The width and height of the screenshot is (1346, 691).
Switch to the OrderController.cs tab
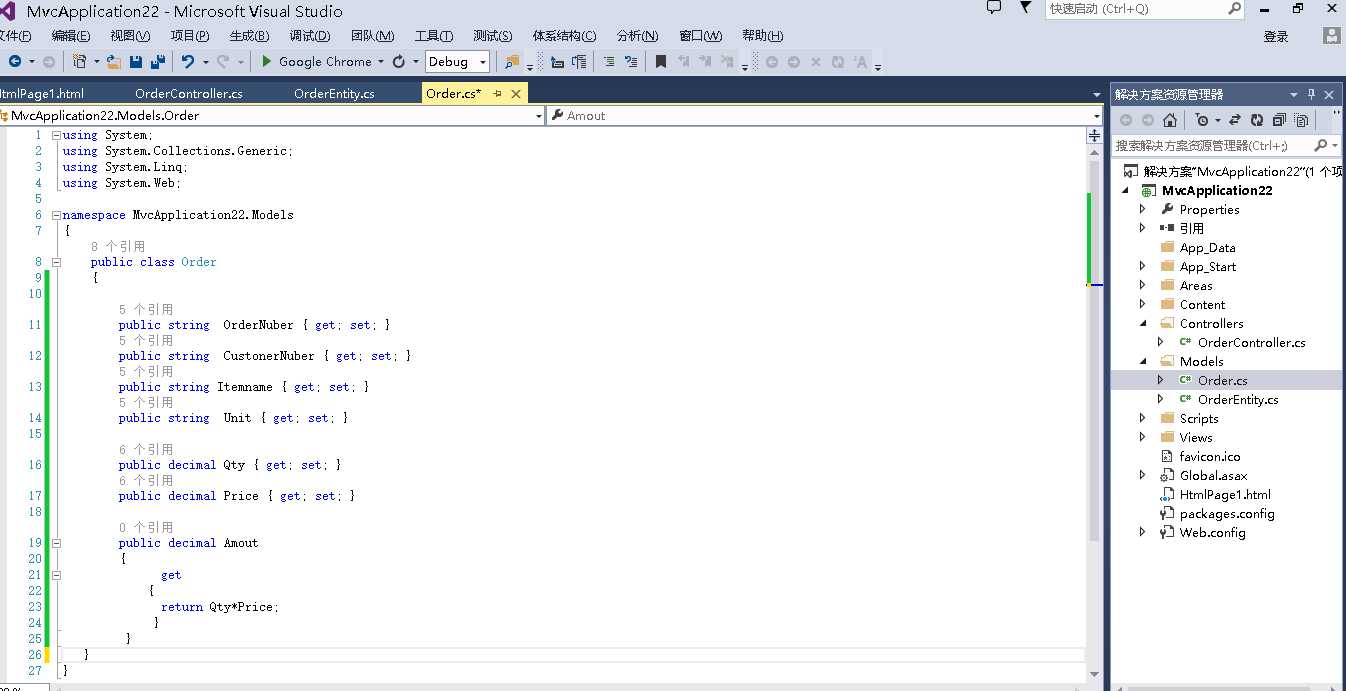[x=189, y=94]
